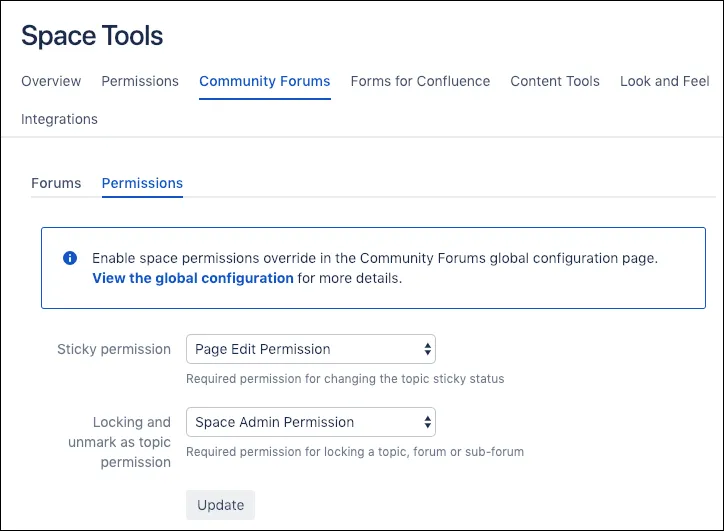Open the Locking and unmark permission dropdown
This screenshot has width=724, height=531.
pyautogui.click(x=311, y=422)
